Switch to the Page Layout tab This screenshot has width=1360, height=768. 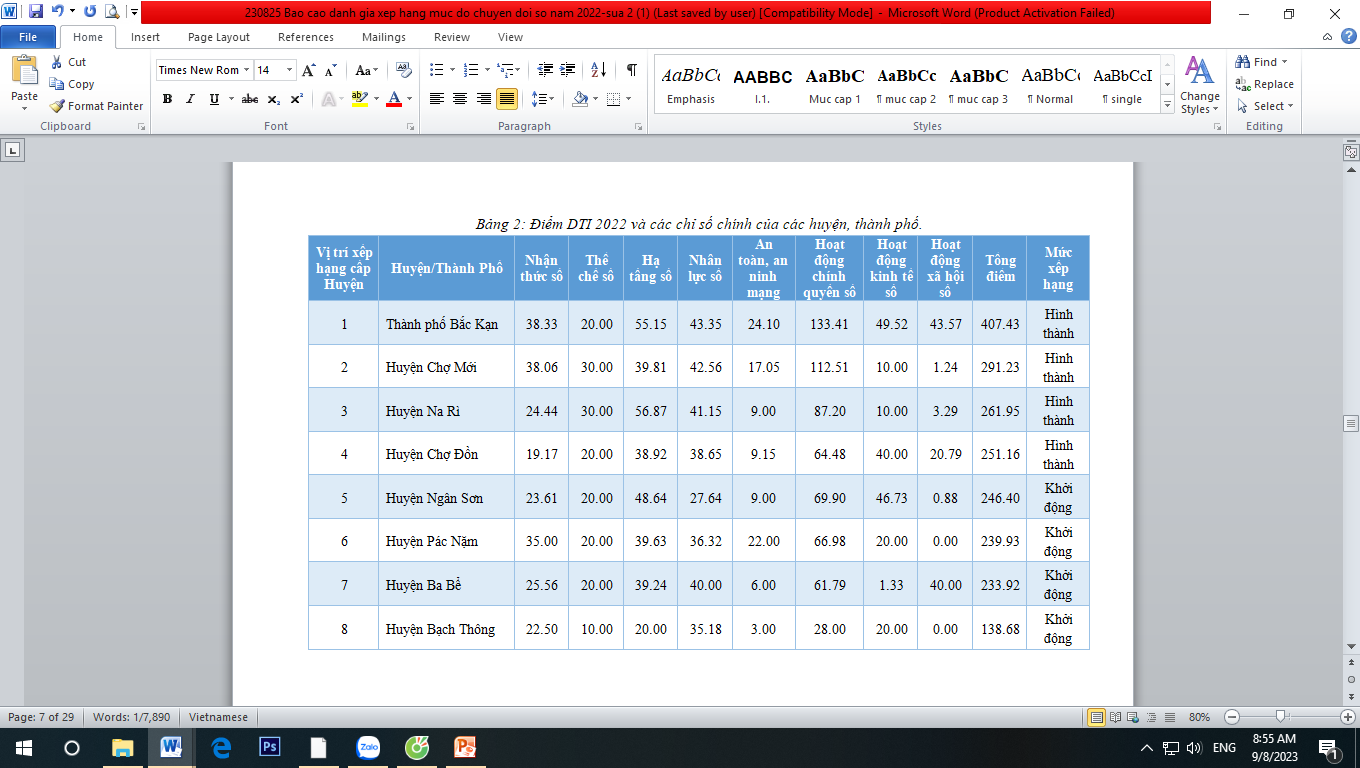(x=219, y=37)
